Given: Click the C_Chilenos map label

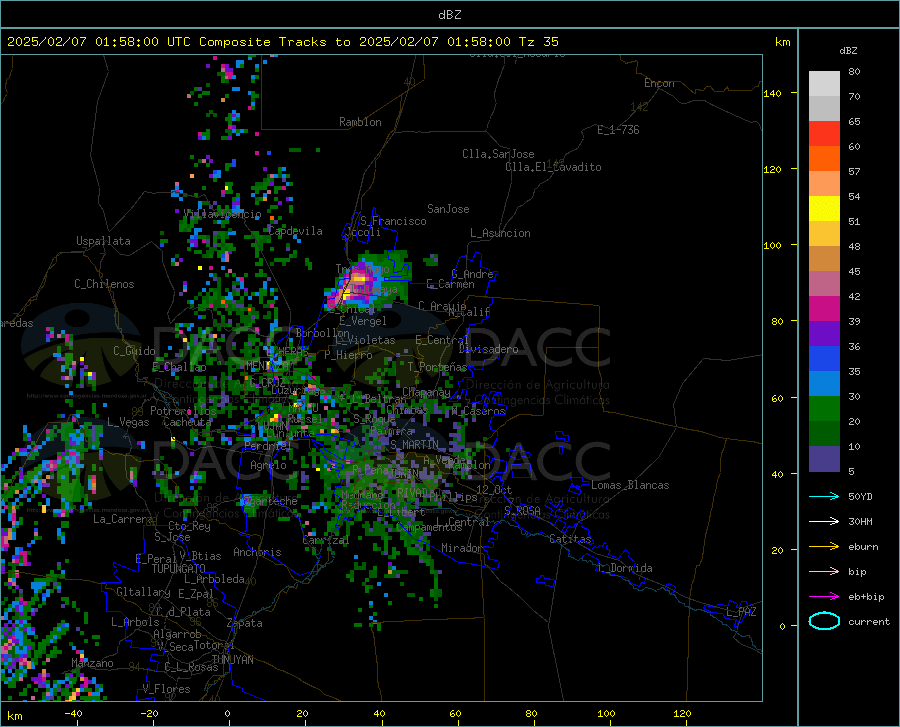Looking at the screenshot, I should 104,284.
